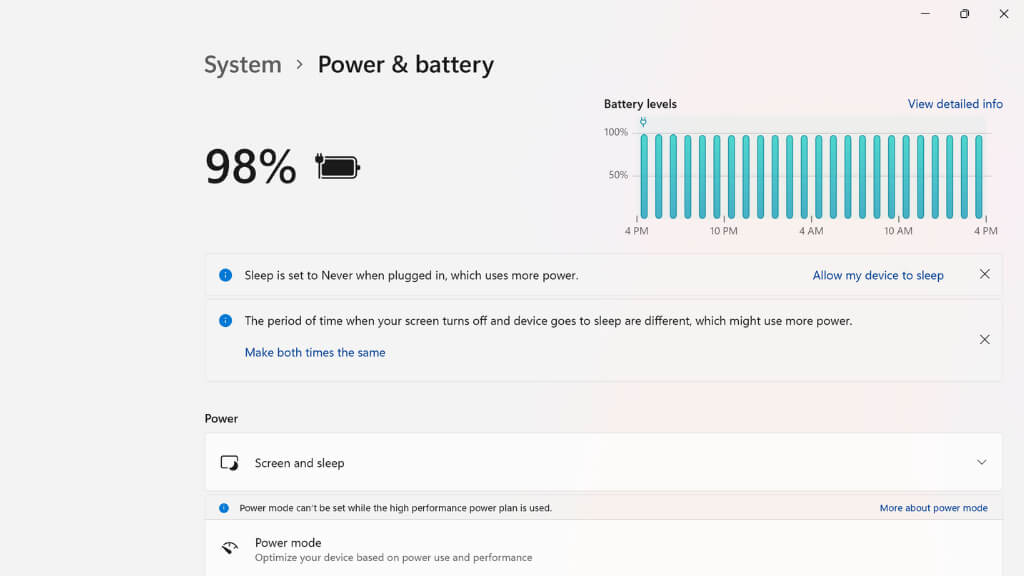Image resolution: width=1024 pixels, height=576 pixels.
Task: Click Make both times the same
Action: (315, 352)
